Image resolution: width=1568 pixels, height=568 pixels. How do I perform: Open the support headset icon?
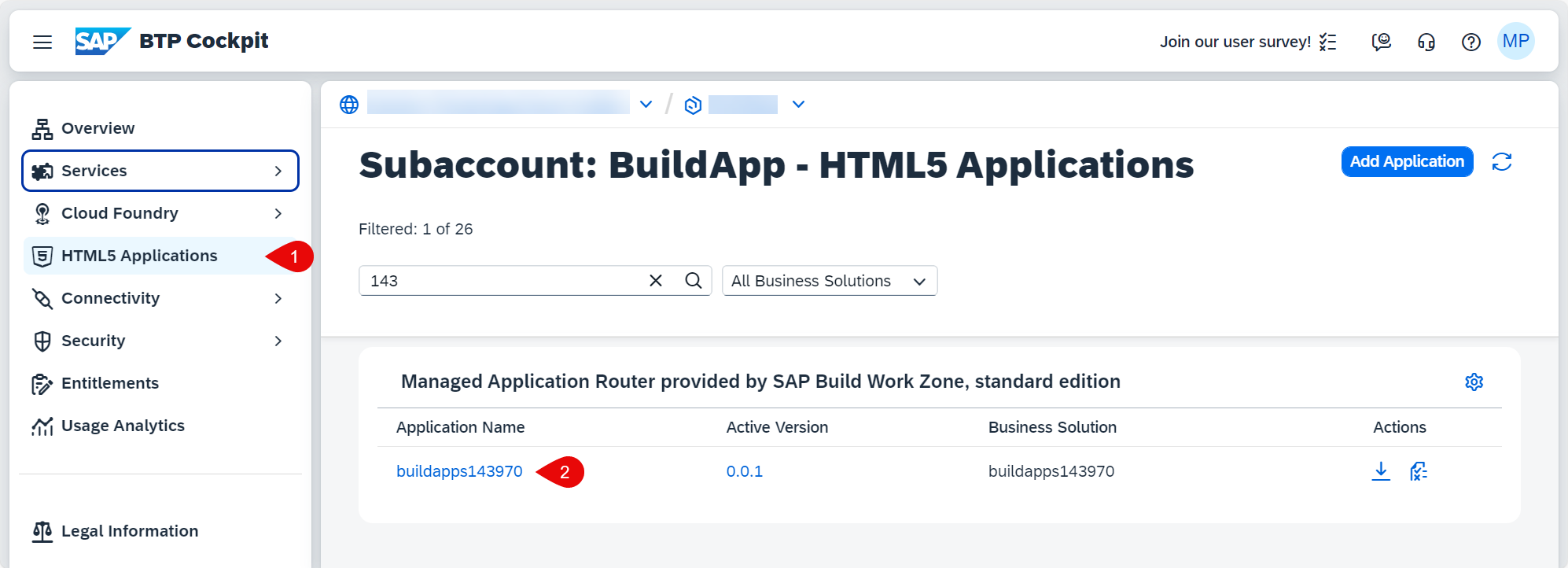(x=1426, y=42)
